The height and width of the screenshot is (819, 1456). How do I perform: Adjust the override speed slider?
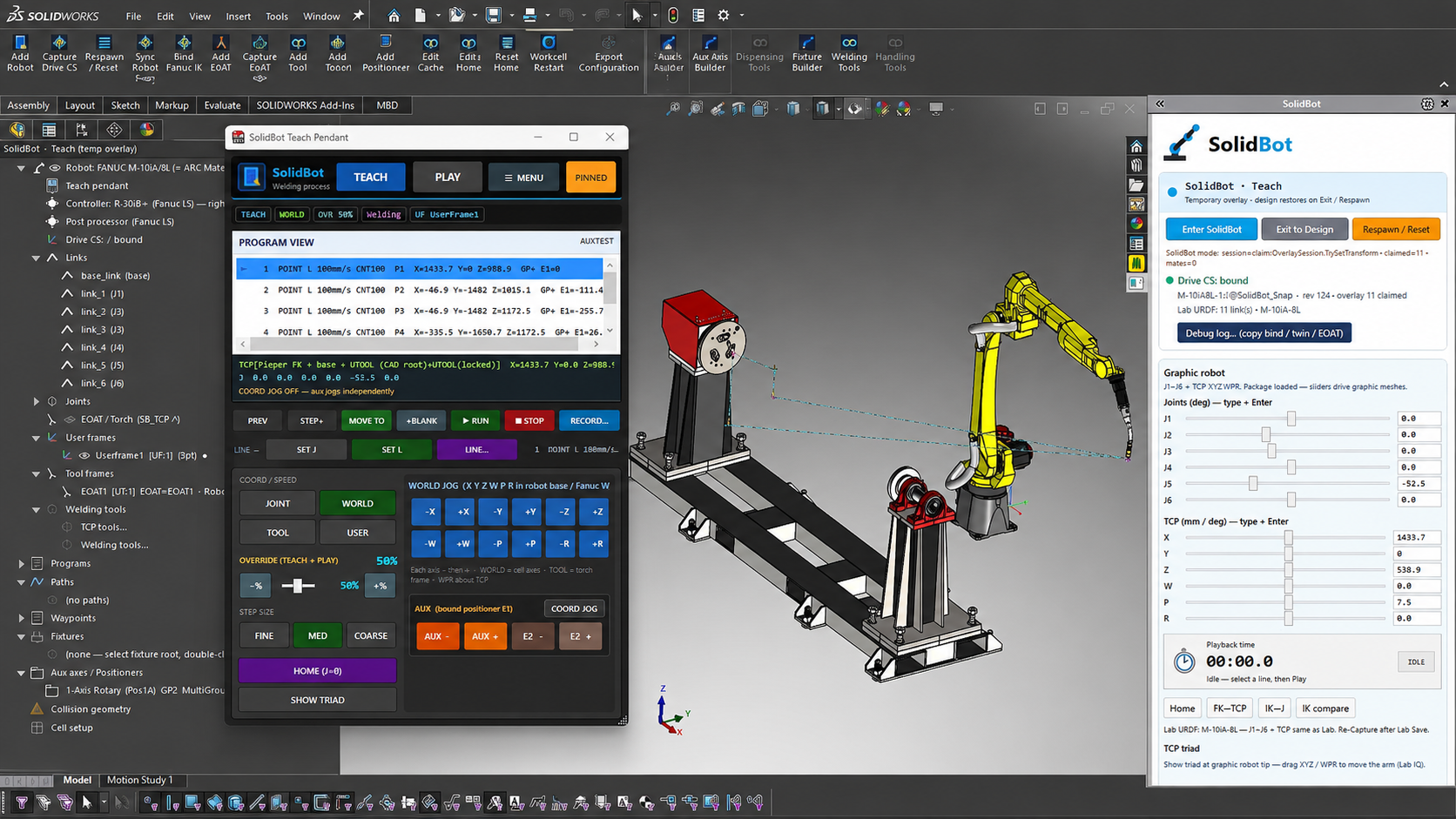[x=298, y=586]
